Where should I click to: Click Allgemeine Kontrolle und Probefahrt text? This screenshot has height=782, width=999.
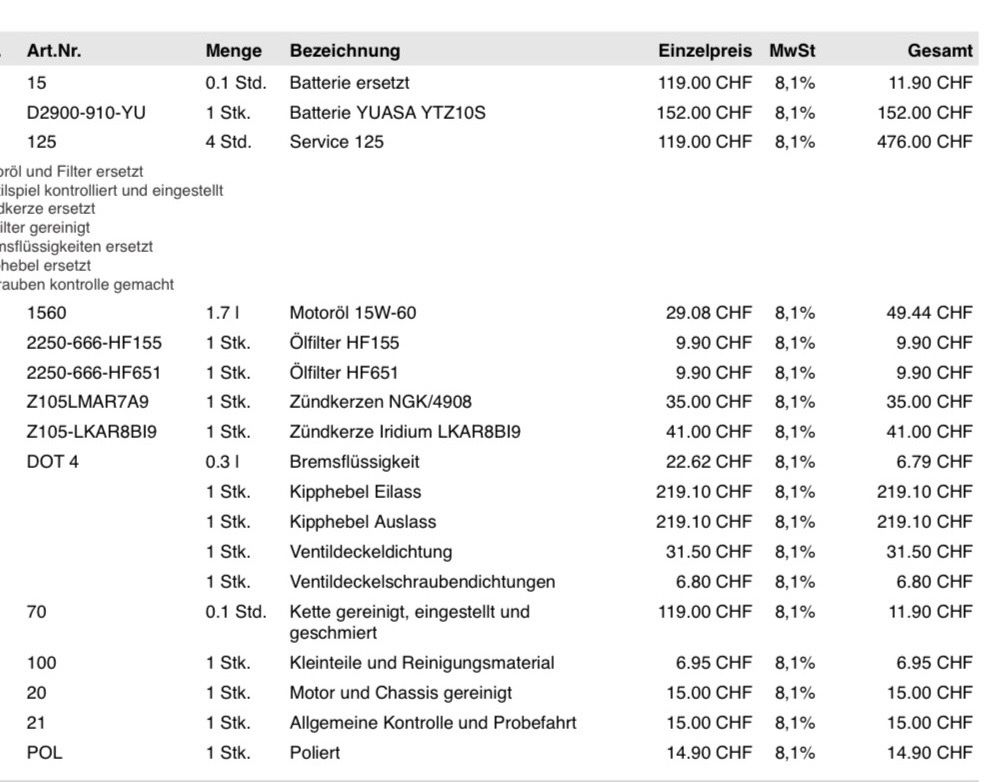tap(433, 723)
